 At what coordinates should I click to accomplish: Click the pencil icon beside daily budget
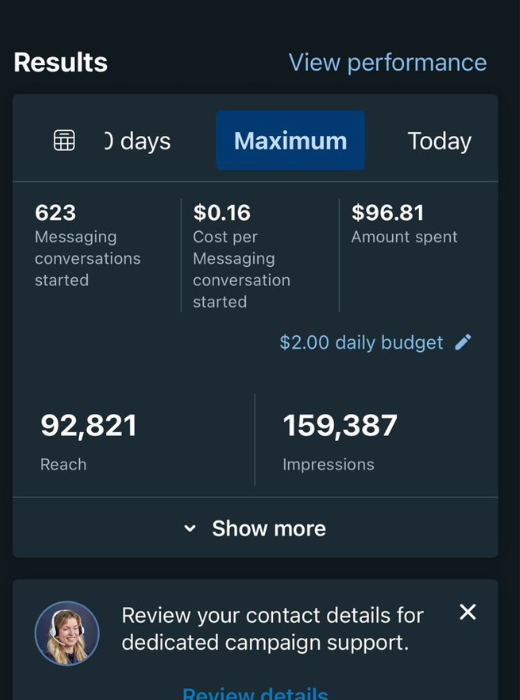[463, 342]
